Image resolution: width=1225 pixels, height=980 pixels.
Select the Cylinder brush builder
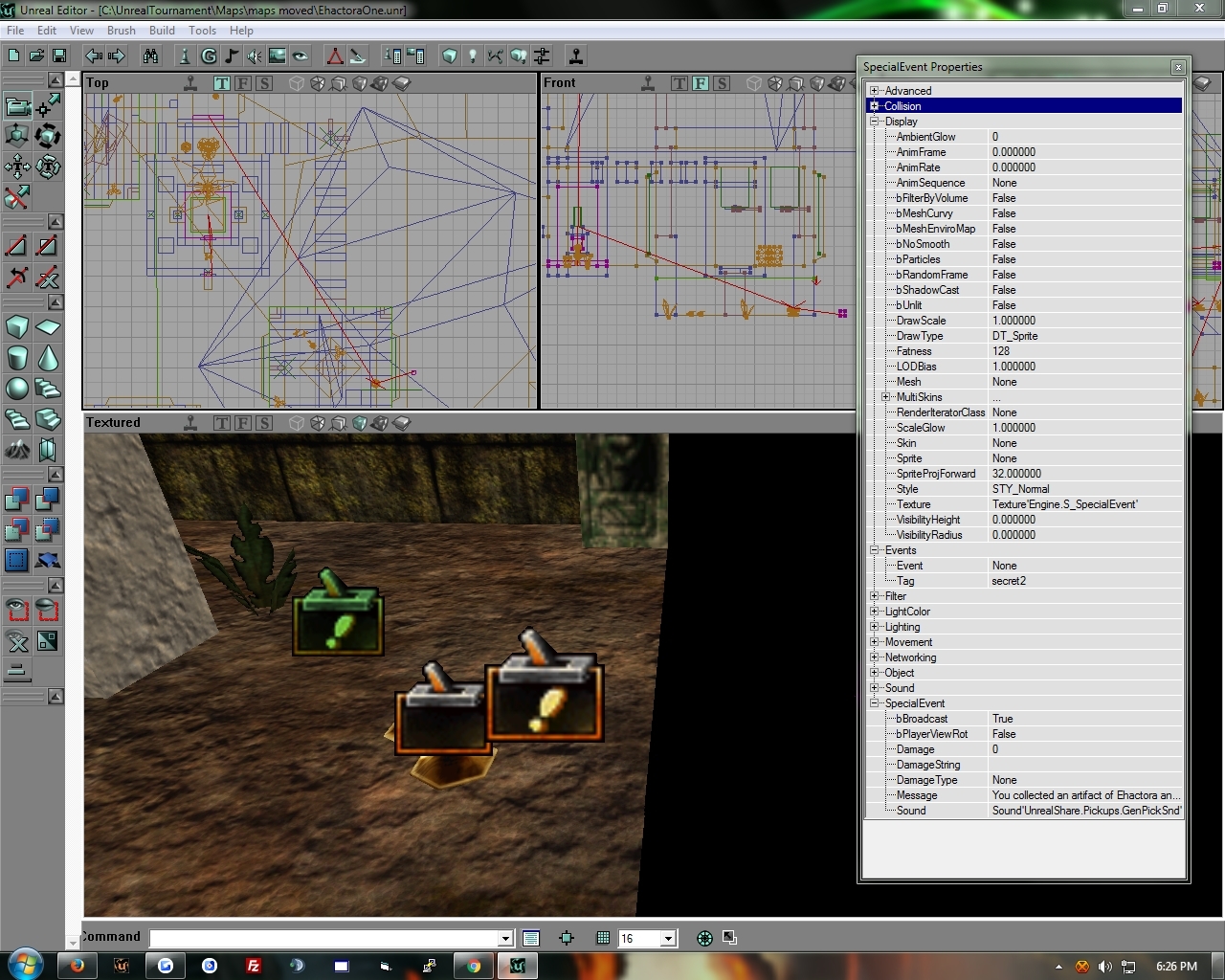[x=17, y=358]
